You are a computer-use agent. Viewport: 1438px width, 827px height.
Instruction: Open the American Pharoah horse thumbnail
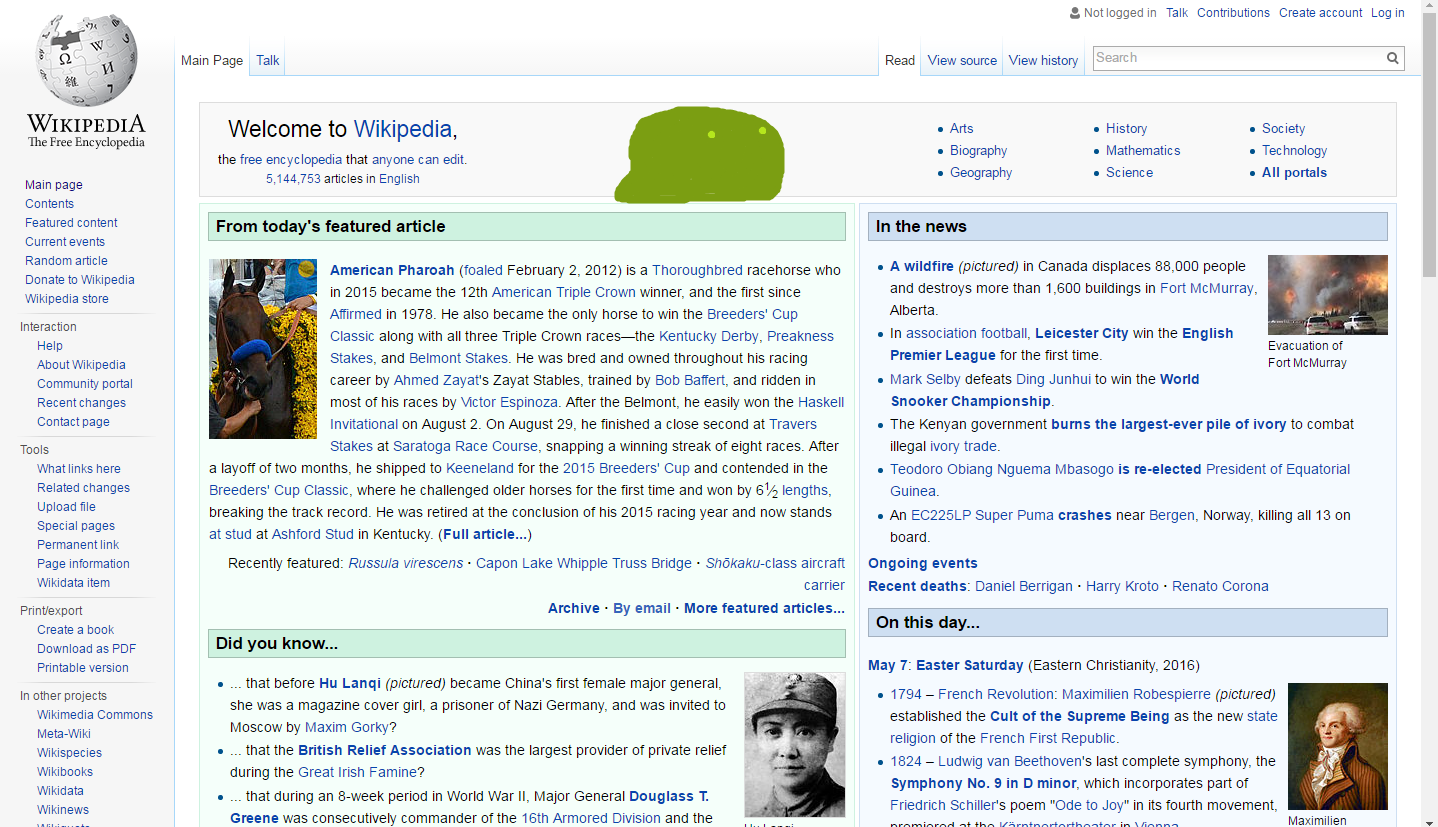point(263,348)
